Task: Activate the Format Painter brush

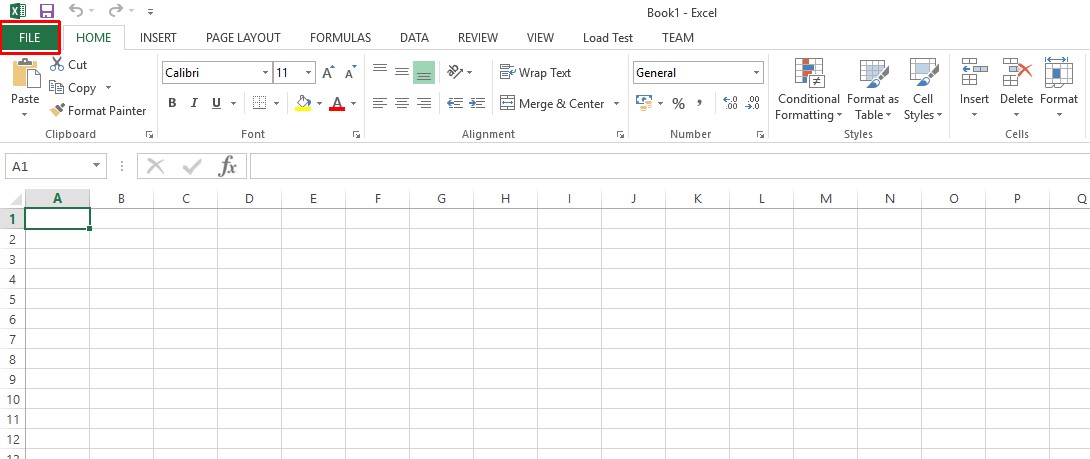Action: [98, 111]
